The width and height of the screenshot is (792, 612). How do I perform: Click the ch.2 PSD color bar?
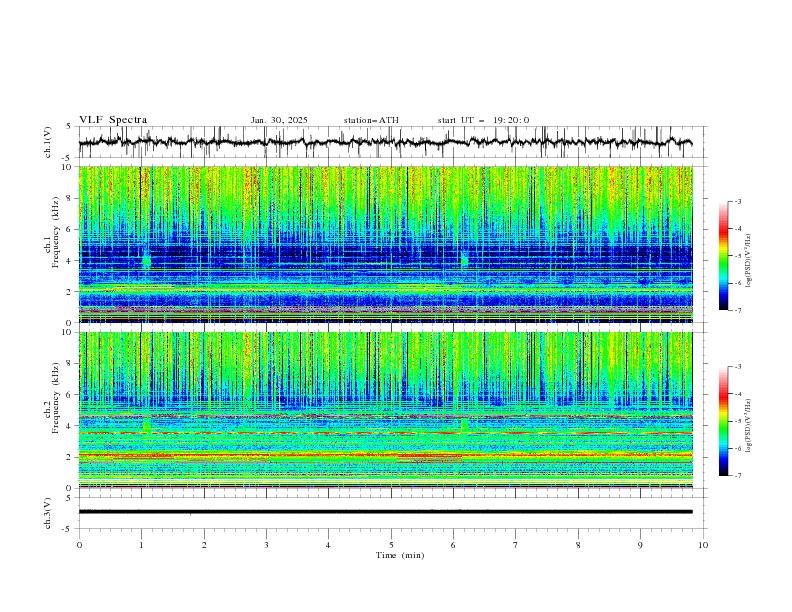(x=723, y=421)
